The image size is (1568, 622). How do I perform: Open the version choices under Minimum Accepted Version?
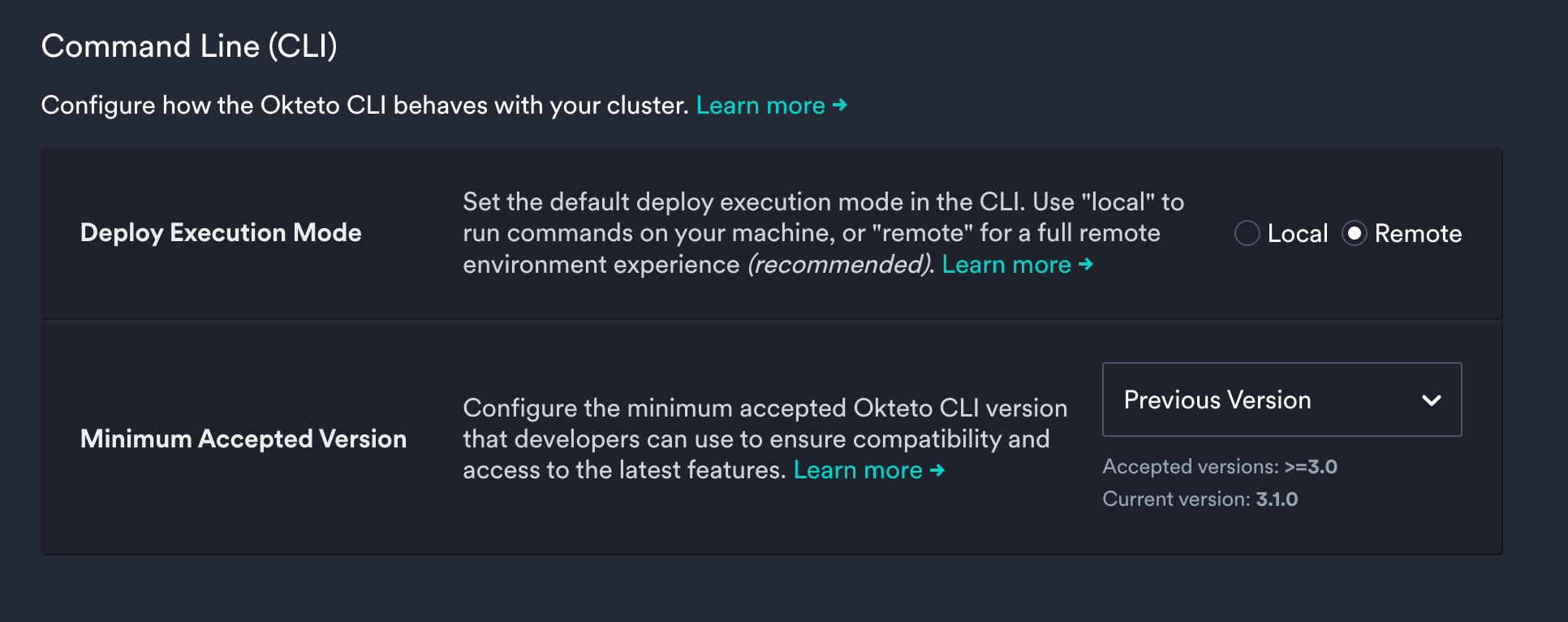[x=1281, y=400]
